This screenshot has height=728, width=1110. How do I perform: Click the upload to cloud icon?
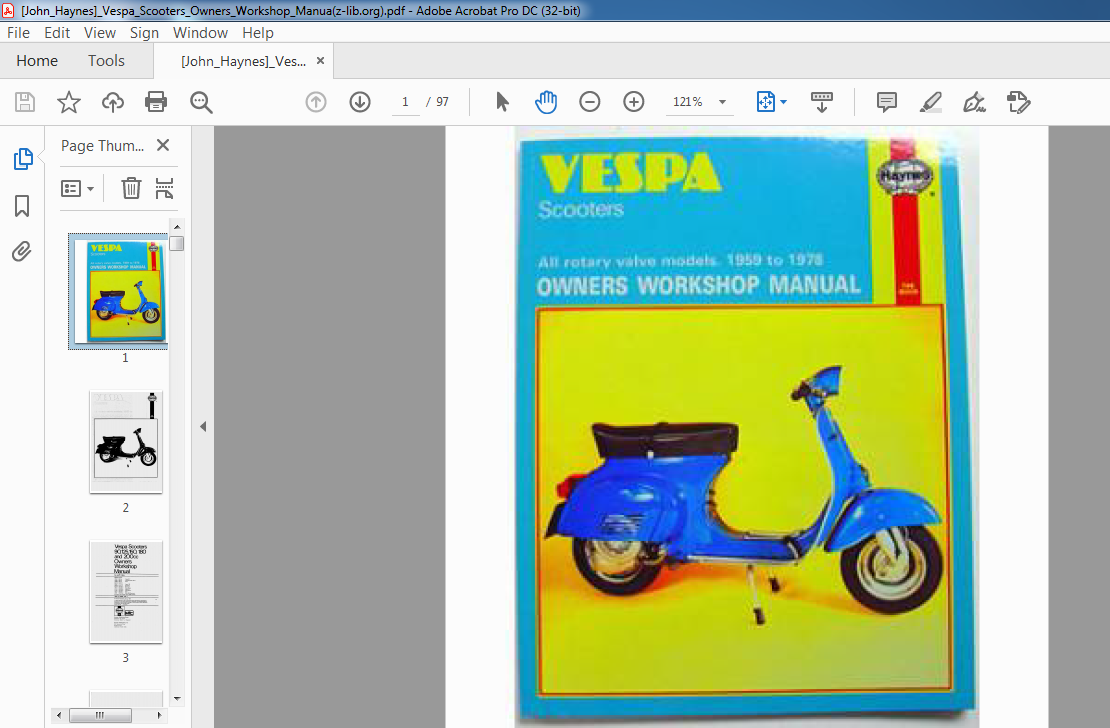[113, 102]
